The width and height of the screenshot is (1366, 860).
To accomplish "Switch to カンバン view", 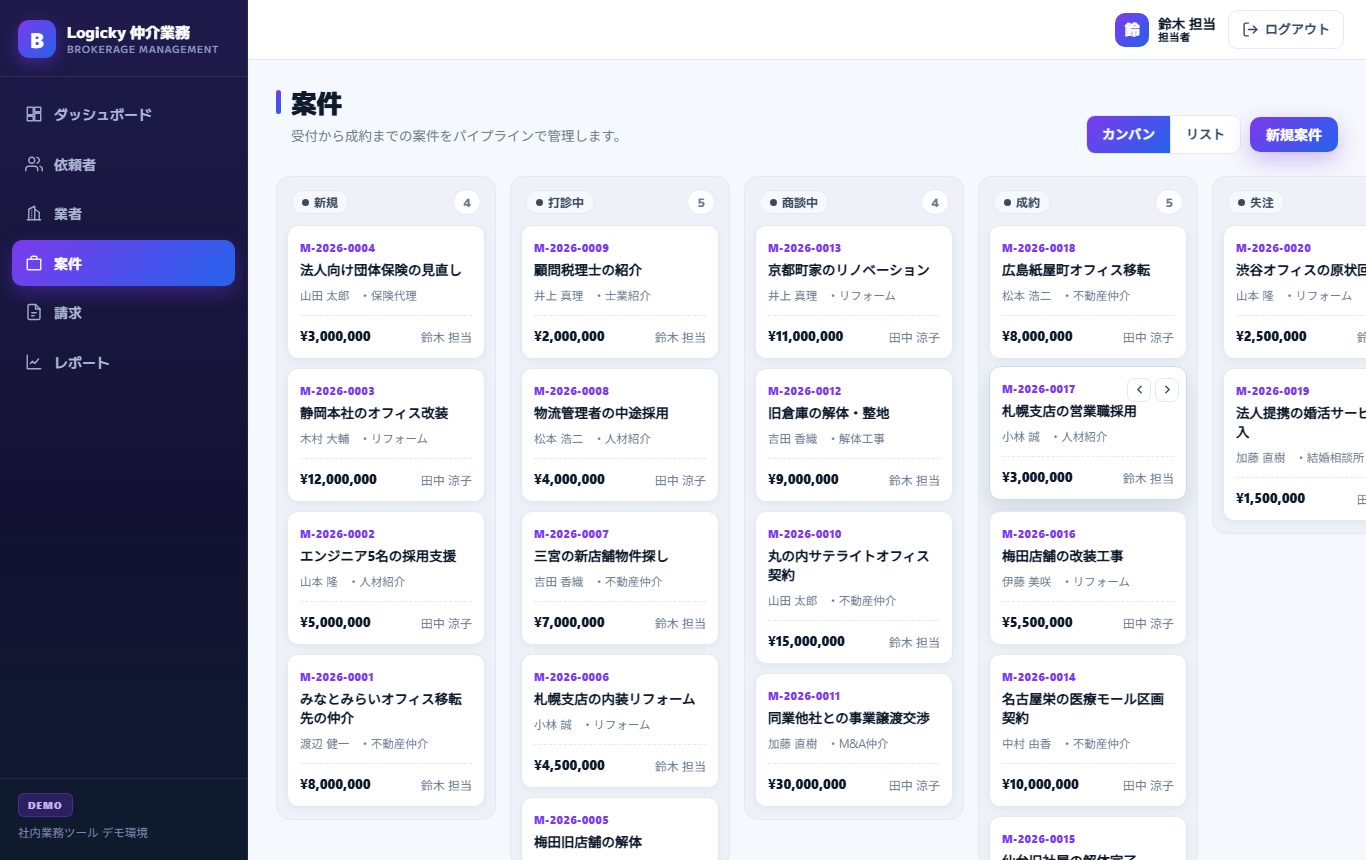I will [x=1128, y=134].
